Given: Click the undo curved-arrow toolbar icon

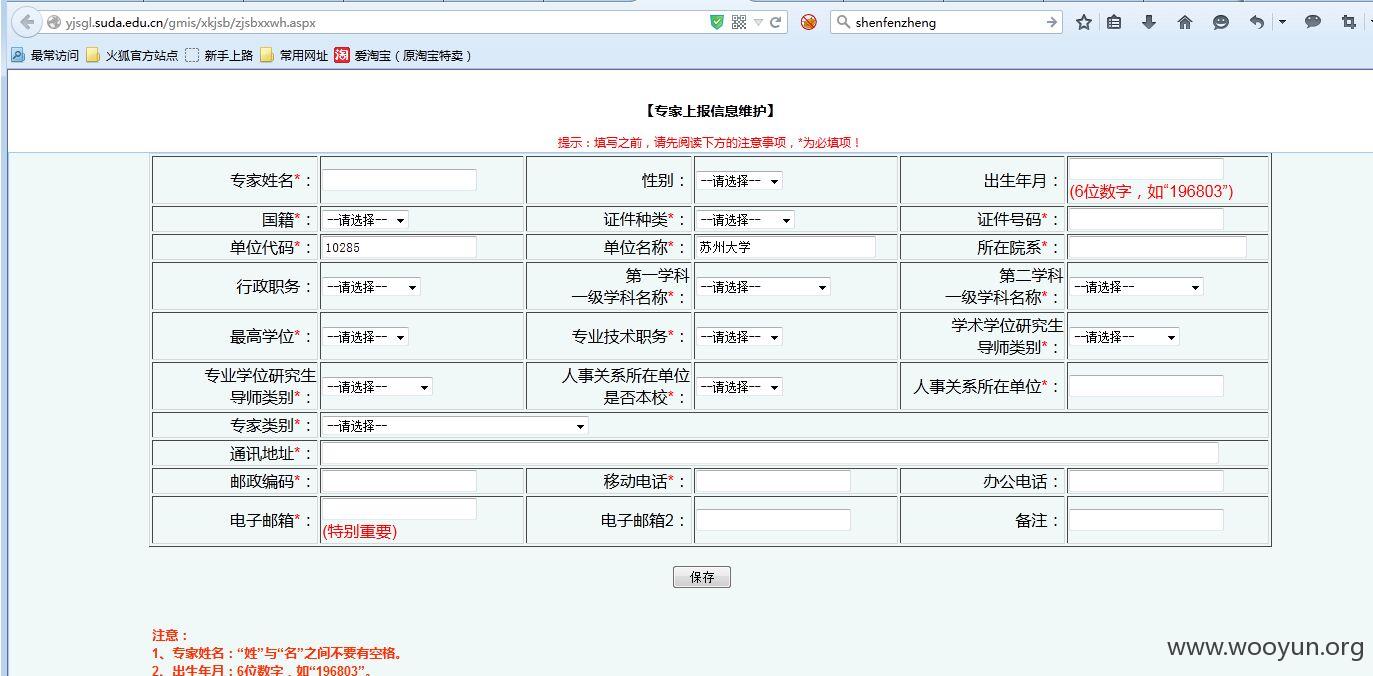Looking at the screenshot, I should coord(1257,22).
